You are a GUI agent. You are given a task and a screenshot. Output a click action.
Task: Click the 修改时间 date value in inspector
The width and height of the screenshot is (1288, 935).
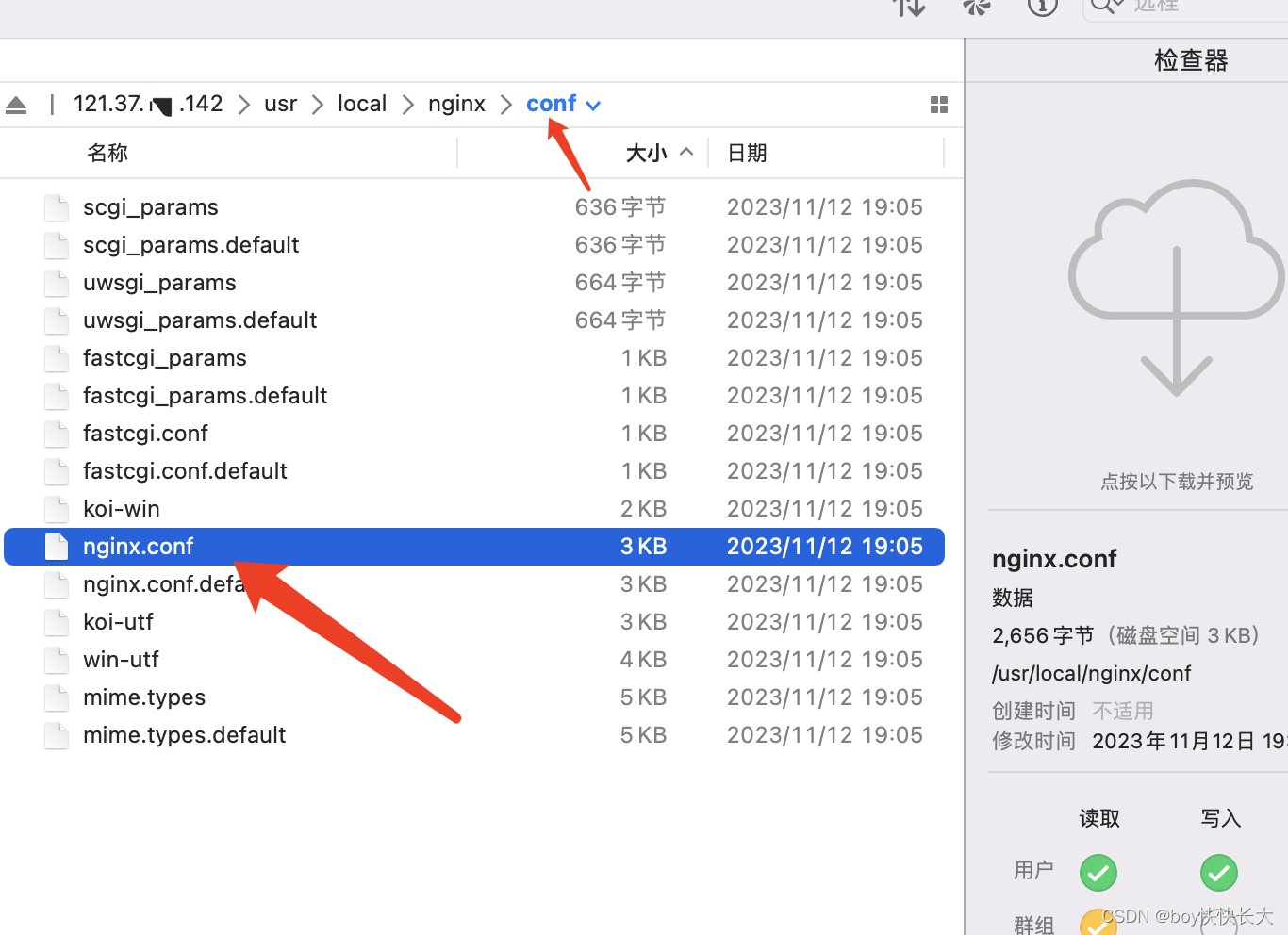(x=1190, y=741)
